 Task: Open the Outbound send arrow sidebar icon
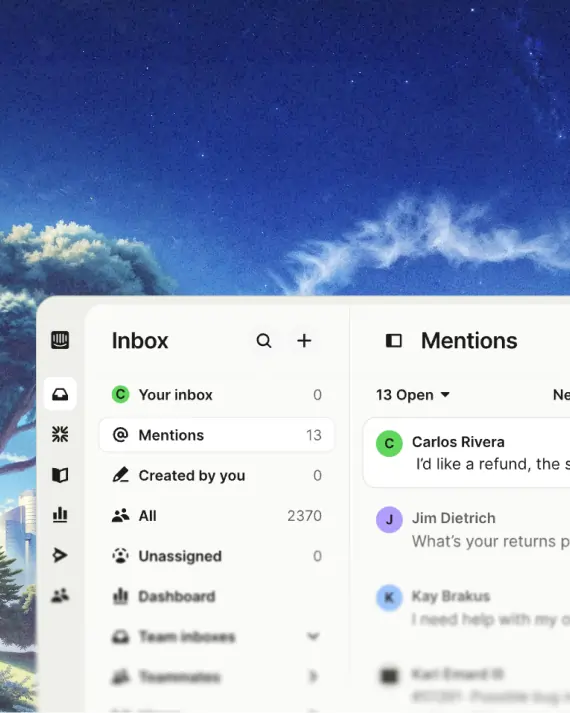click(x=60, y=555)
